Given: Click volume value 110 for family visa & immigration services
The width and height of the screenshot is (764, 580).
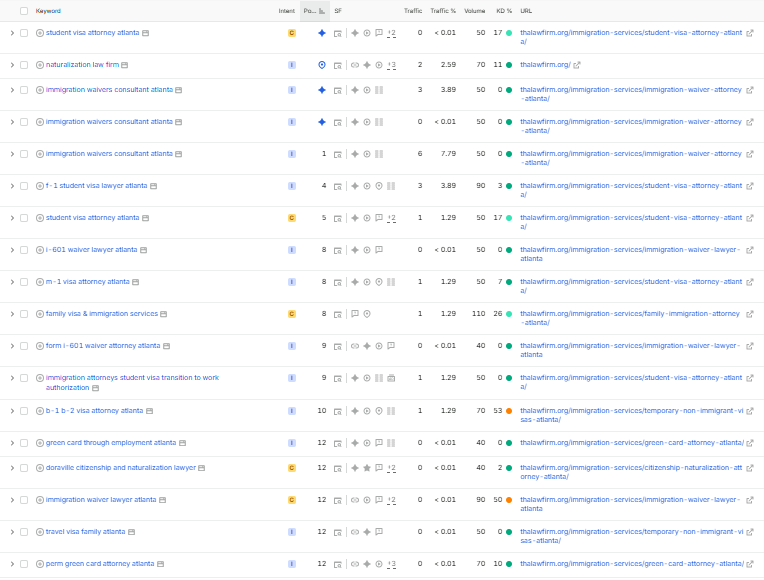Looking at the screenshot, I should (x=478, y=314).
